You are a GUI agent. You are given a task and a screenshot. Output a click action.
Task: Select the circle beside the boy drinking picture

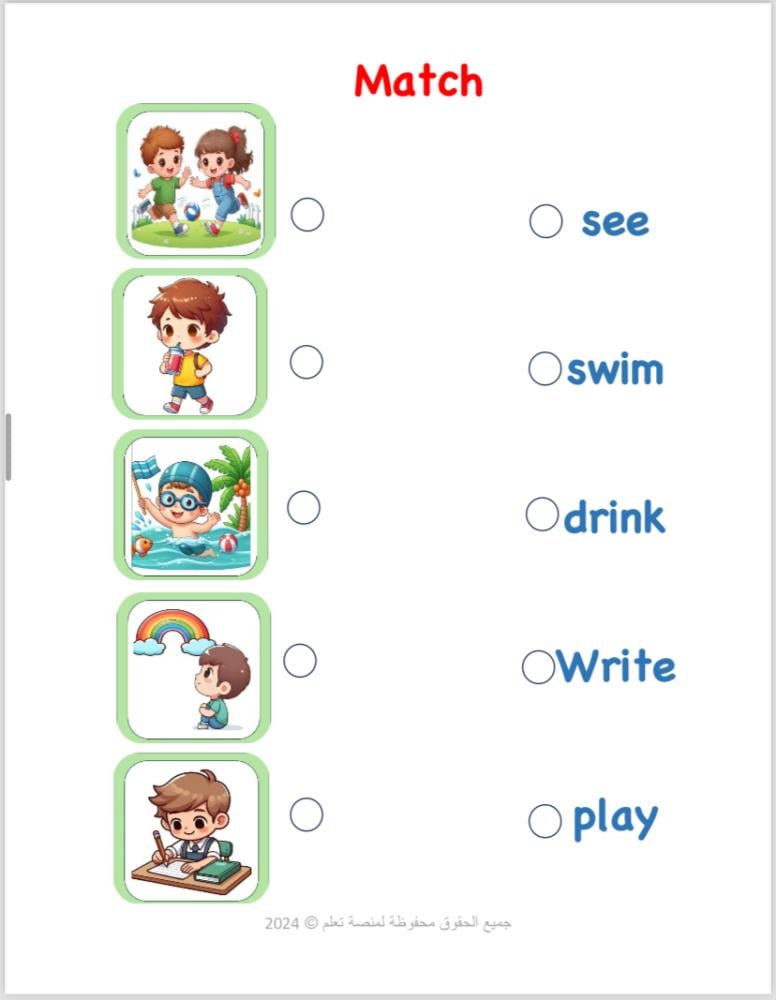click(x=306, y=362)
